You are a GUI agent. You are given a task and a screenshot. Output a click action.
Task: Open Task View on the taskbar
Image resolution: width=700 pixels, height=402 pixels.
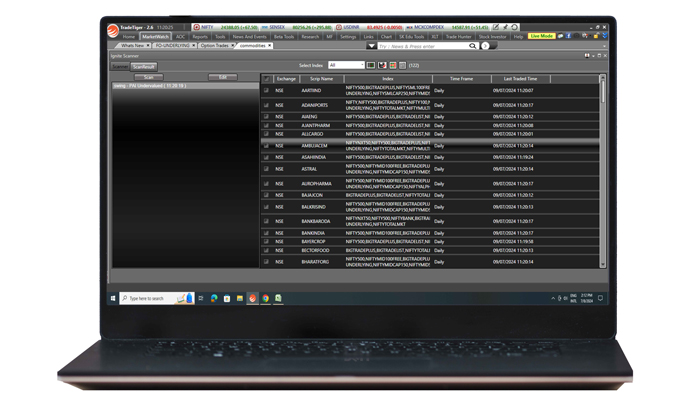point(201,298)
